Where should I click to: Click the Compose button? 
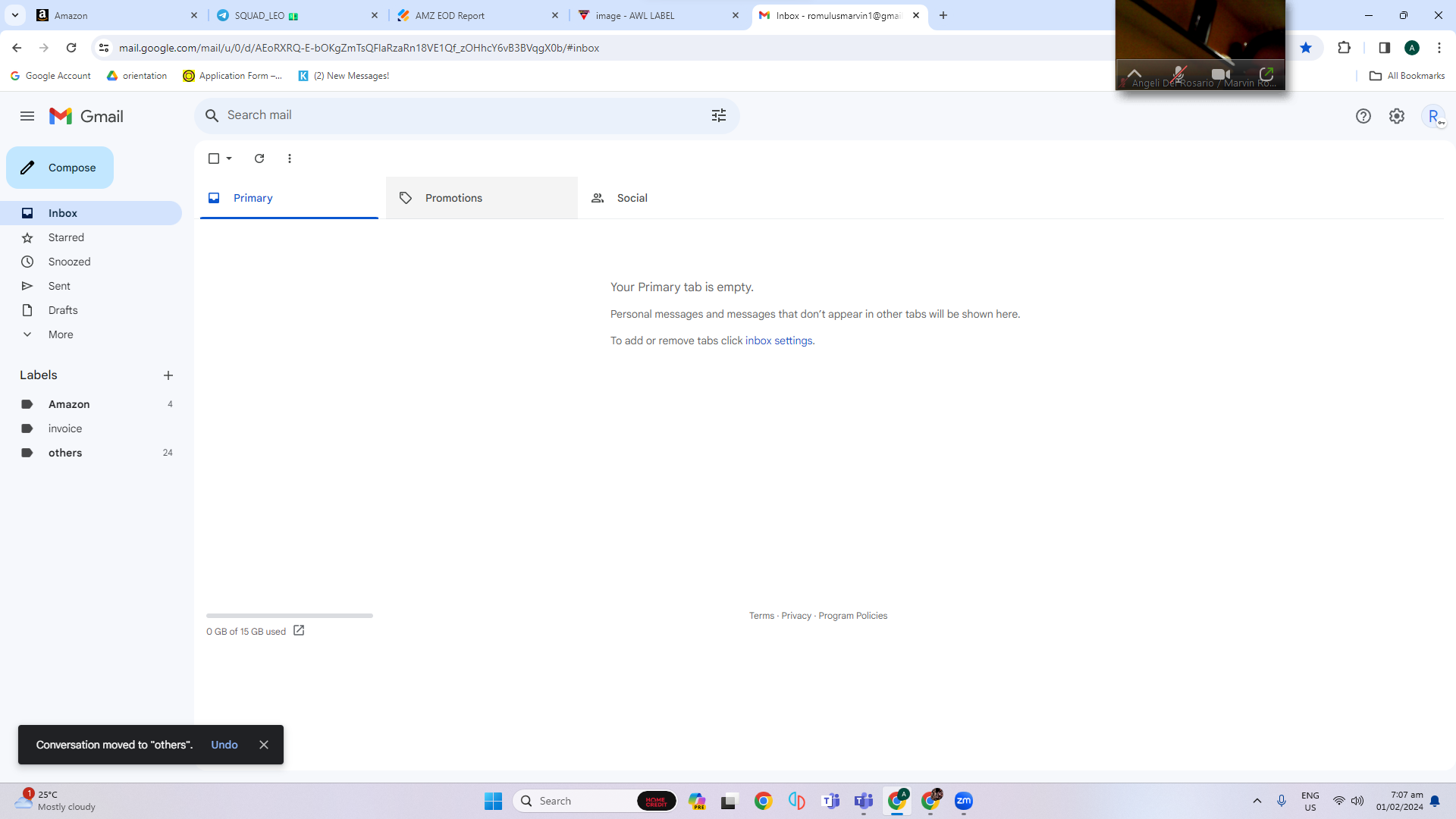coord(60,168)
